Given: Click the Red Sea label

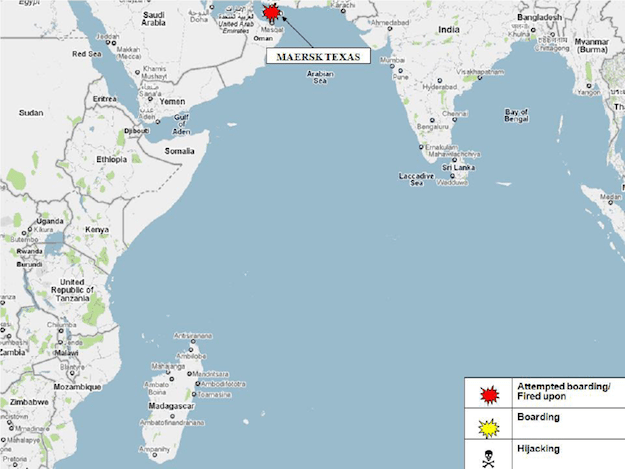Looking at the screenshot, I should 86,54.
